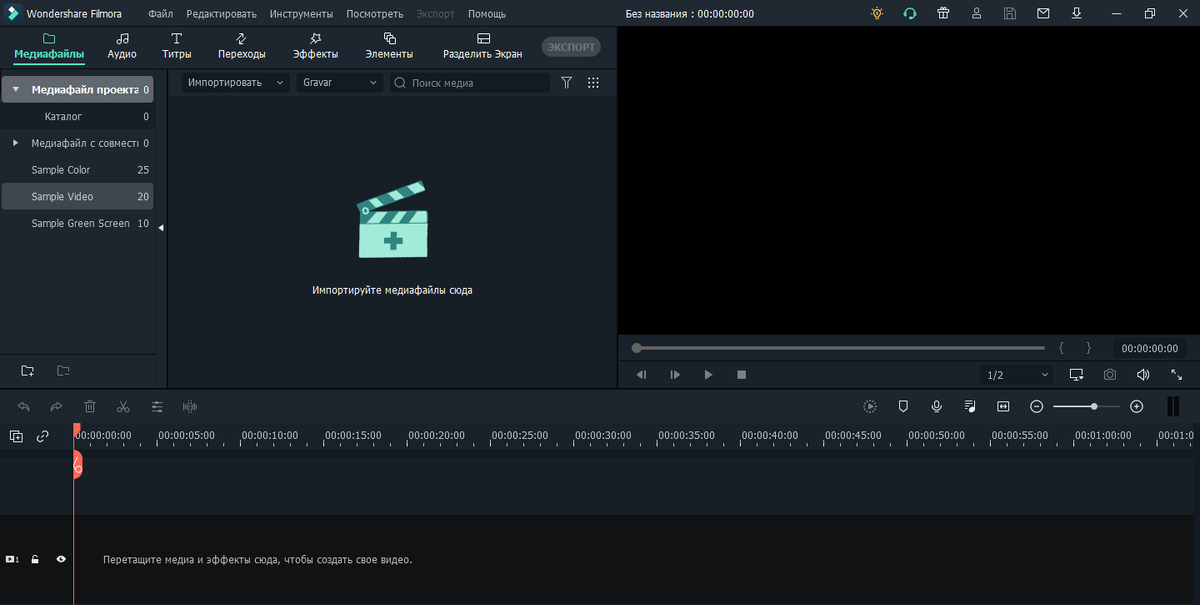The width and height of the screenshot is (1200, 605).
Task: Open the Помощь menu
Action: 487,14
